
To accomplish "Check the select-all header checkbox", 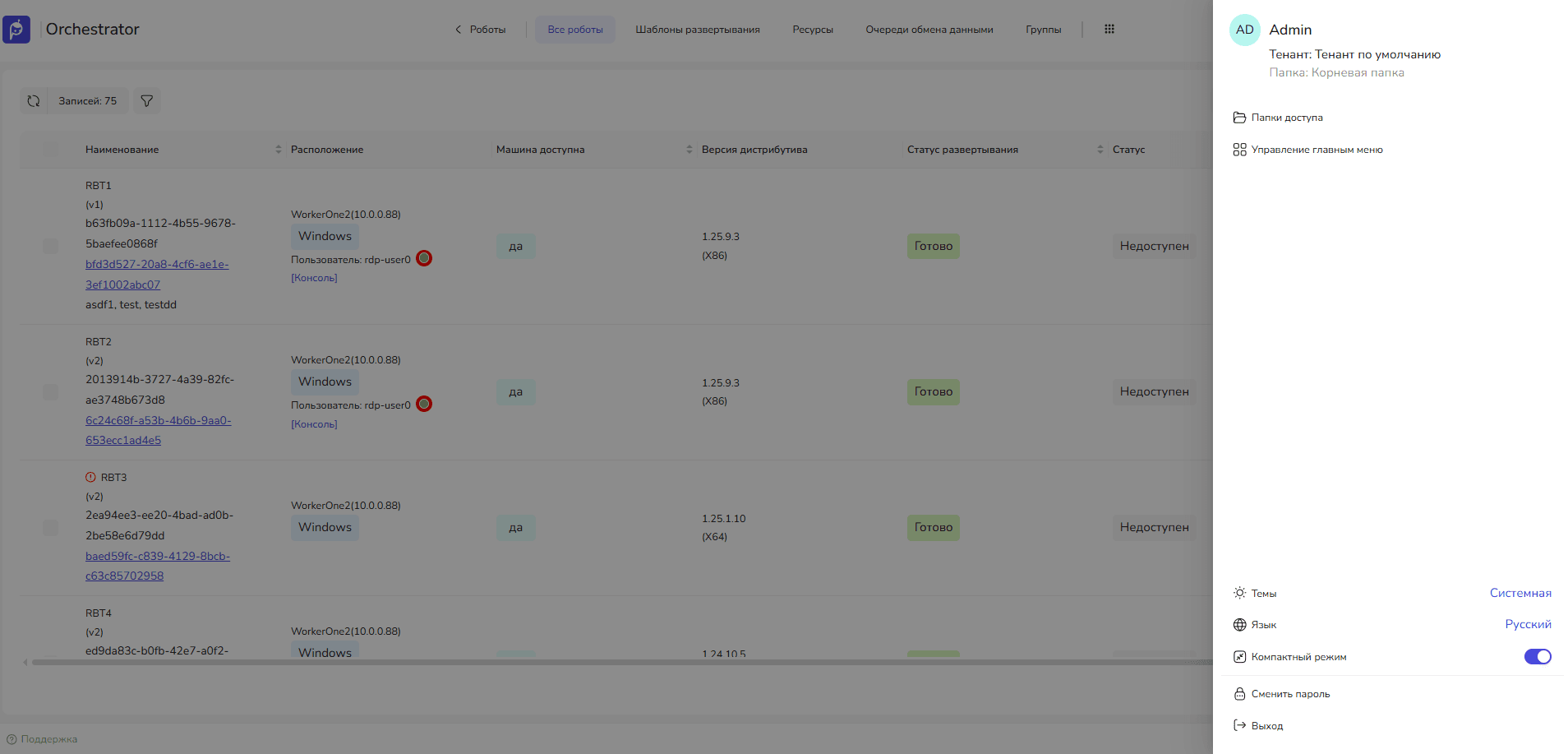I will (50, 150).
